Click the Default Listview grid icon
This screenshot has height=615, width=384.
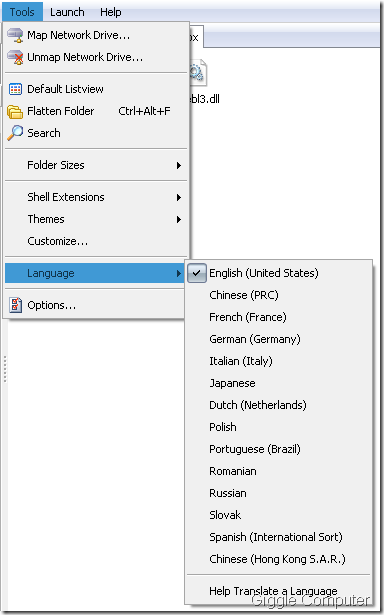pyautogui.click(x=15, y=89)
